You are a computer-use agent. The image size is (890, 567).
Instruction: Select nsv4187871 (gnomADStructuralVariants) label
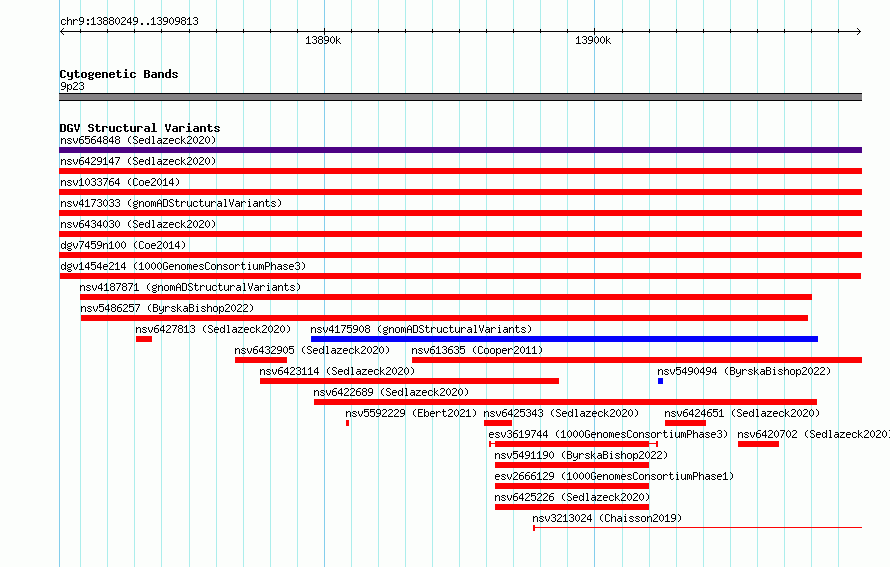pyautogui.click(x=190, y=287)
